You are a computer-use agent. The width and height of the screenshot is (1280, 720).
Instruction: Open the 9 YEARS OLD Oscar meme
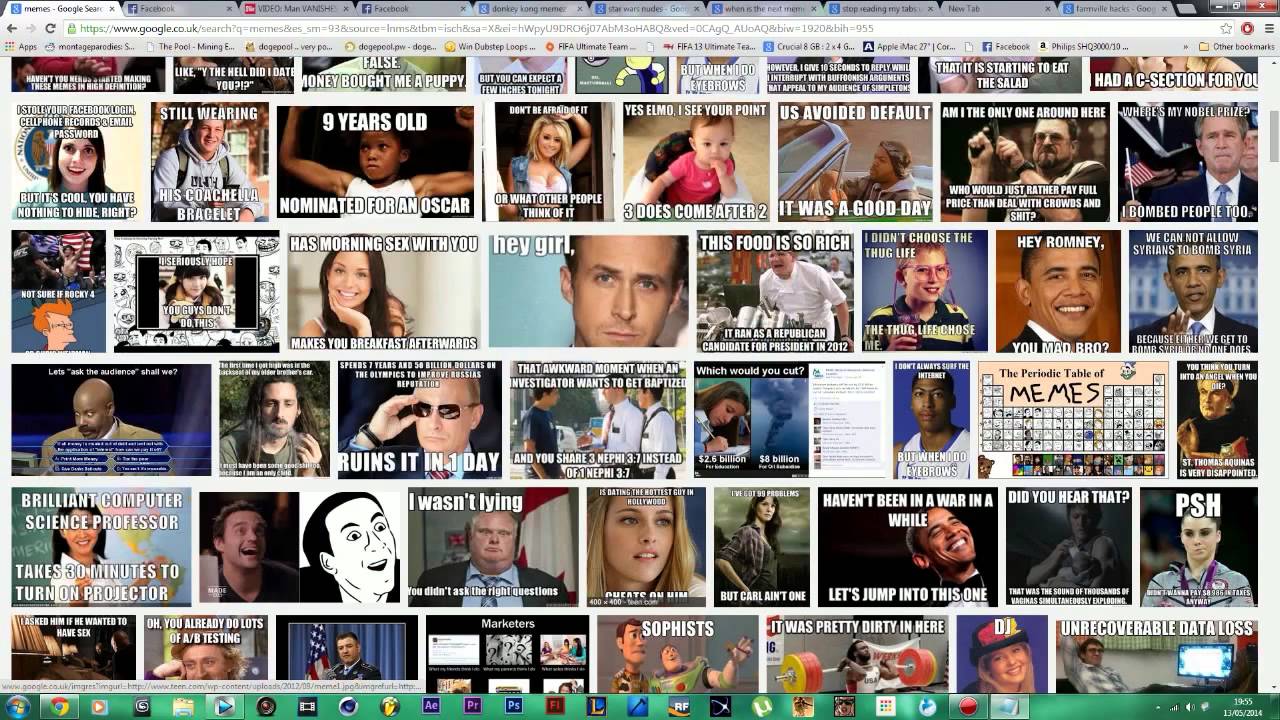[x=375, y=163]
